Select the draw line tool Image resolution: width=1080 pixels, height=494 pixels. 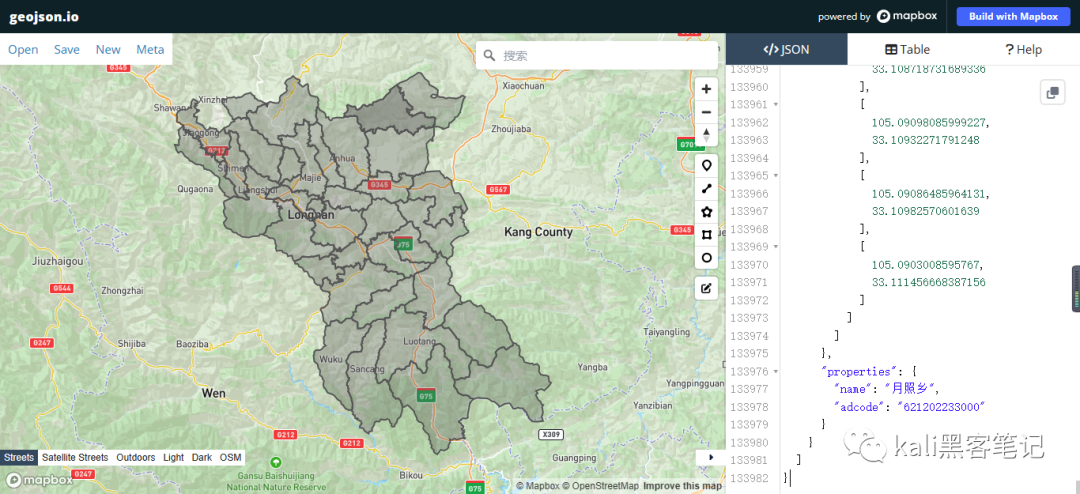tap(706, 189)
